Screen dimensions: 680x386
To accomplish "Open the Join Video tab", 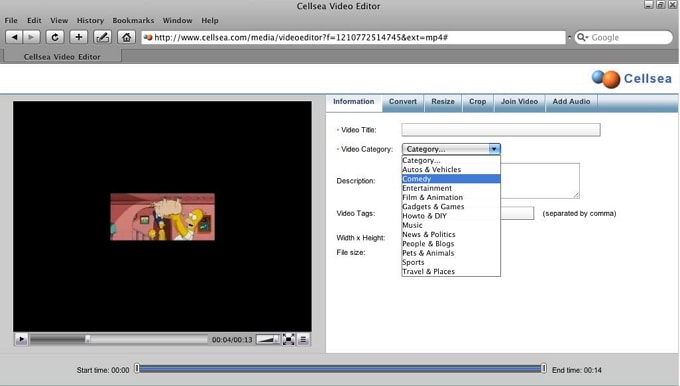I will [x=519, y=102].
